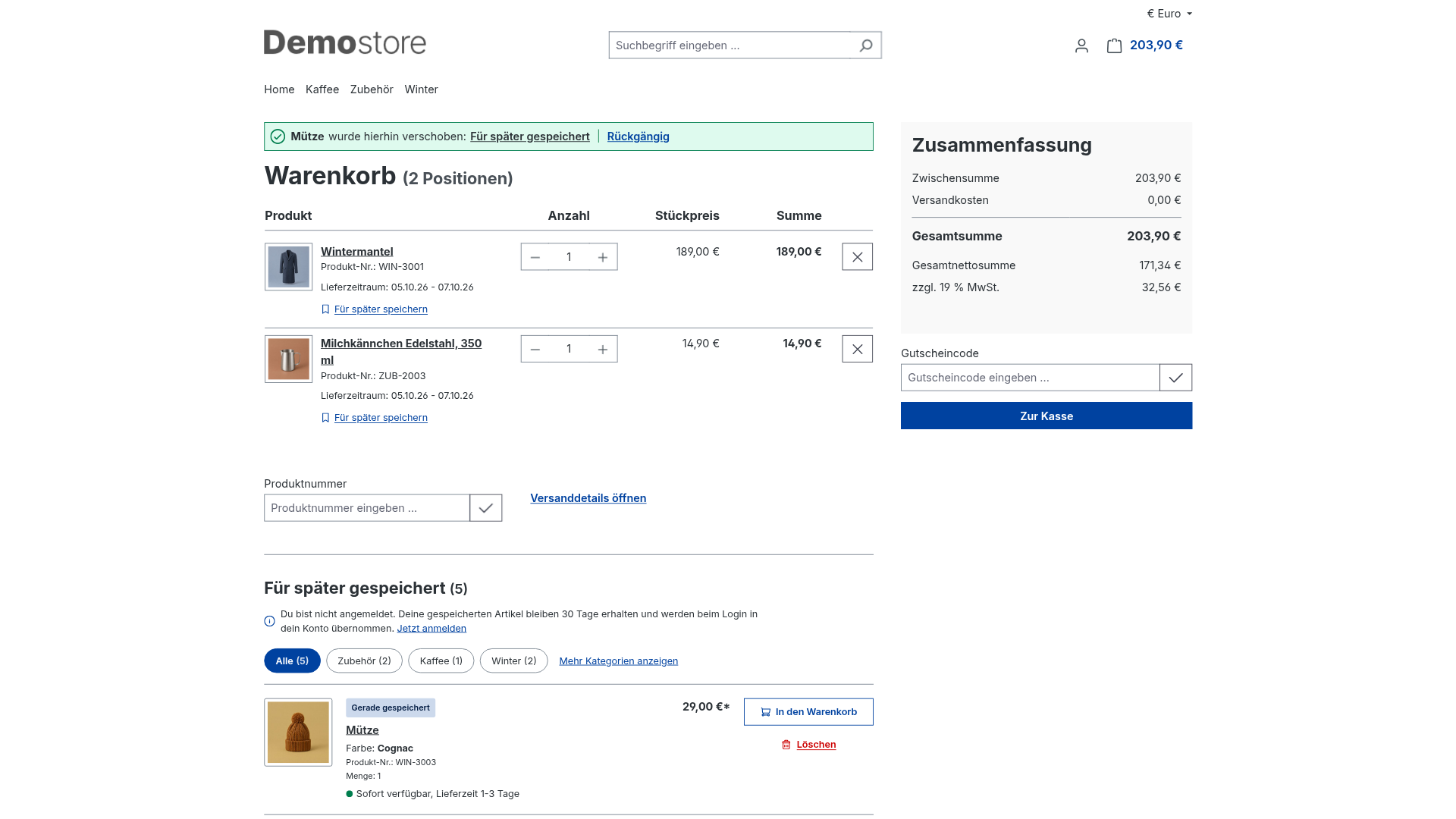Image resolution: width=1456 pixels, height=819 pixels.
Task: Click the info icon by login notice
Action: click(x=269, y=621)
